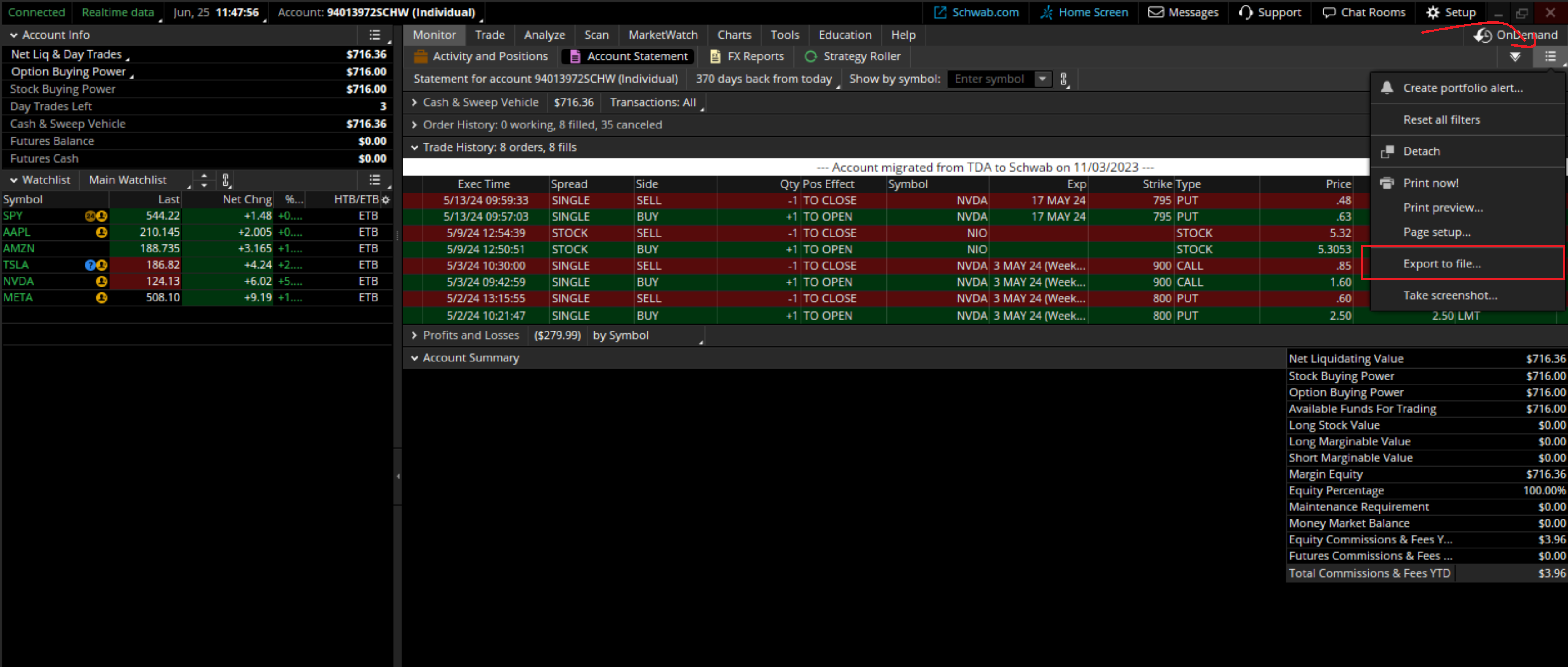
Task: Expand Profits and Losses section
Action: (x=414, y=335)
